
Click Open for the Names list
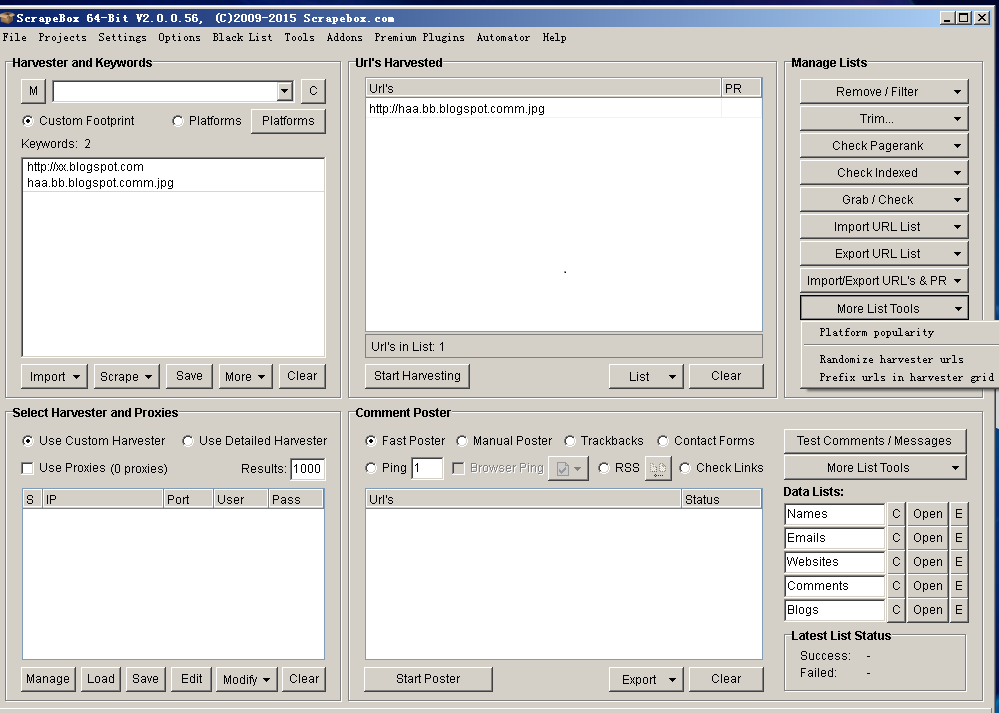(x=928, y=514)
